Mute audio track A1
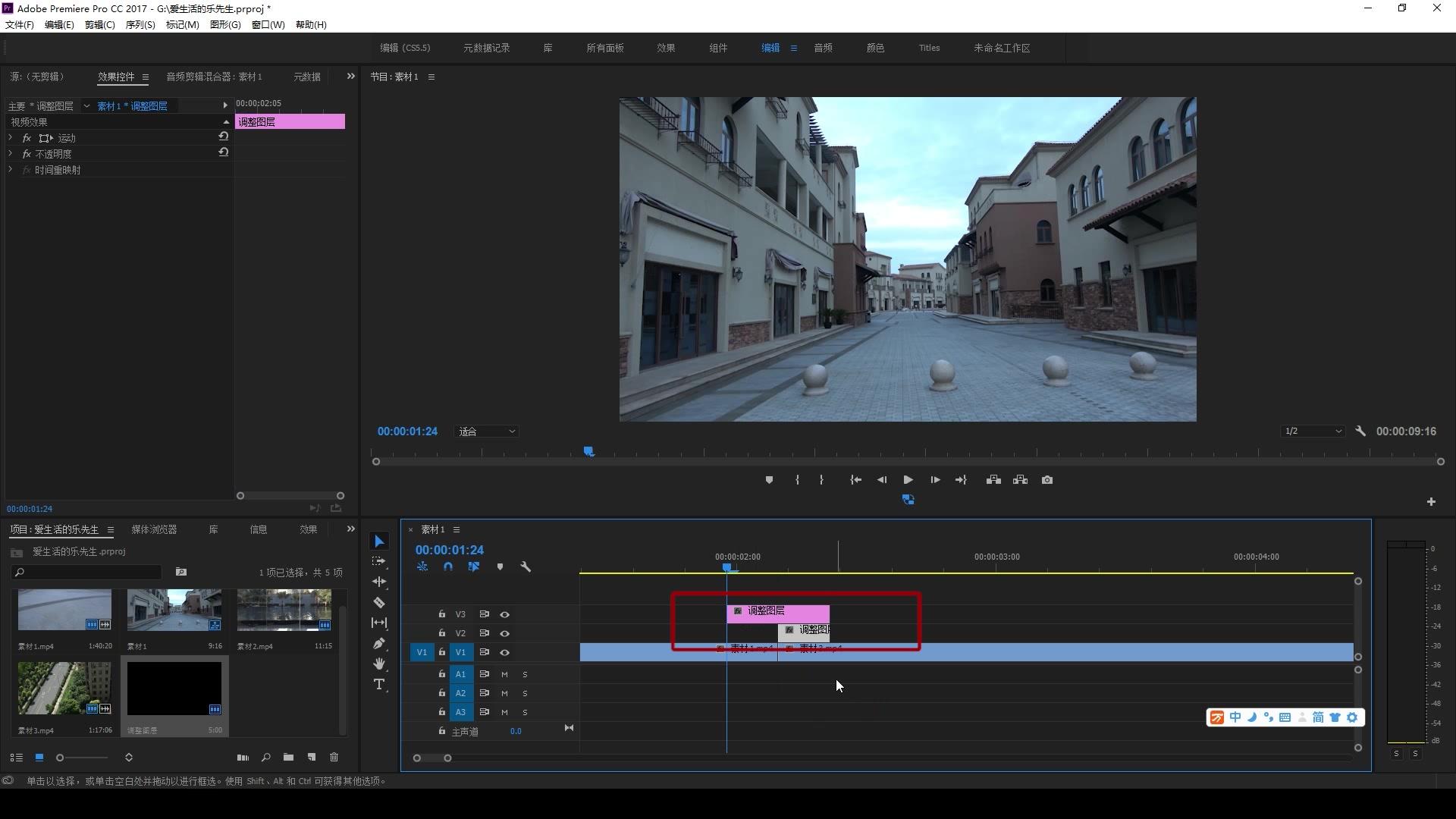This screenshot has width=1456, height=819. pos(504,674)
